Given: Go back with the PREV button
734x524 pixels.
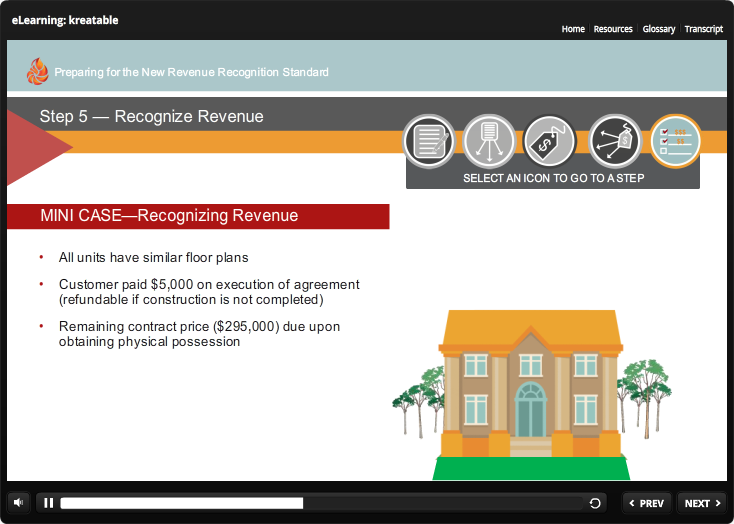Looking at the screenshot, I should pyautogui.click(x=647, y=503).
